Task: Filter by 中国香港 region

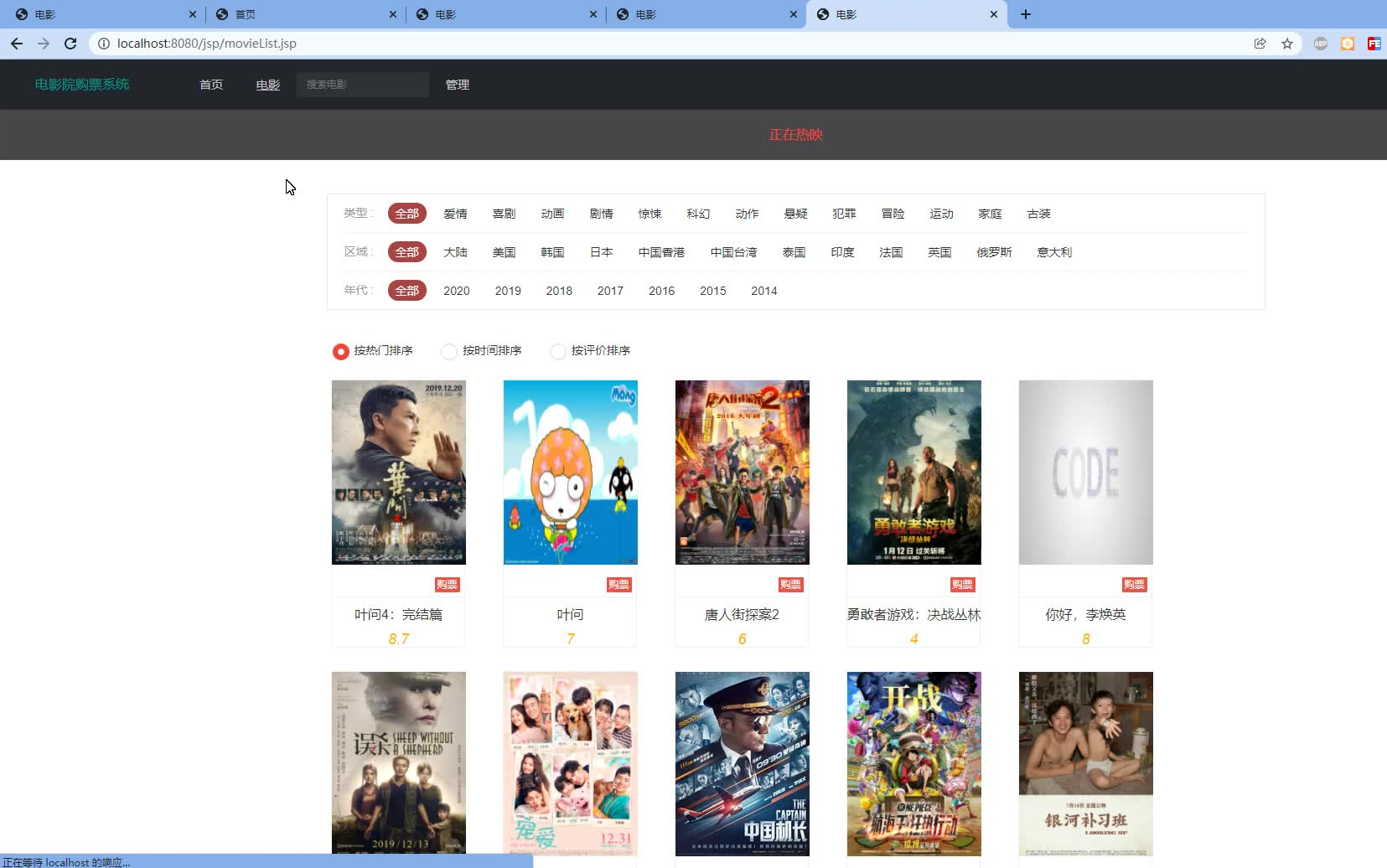Action: 661,252
